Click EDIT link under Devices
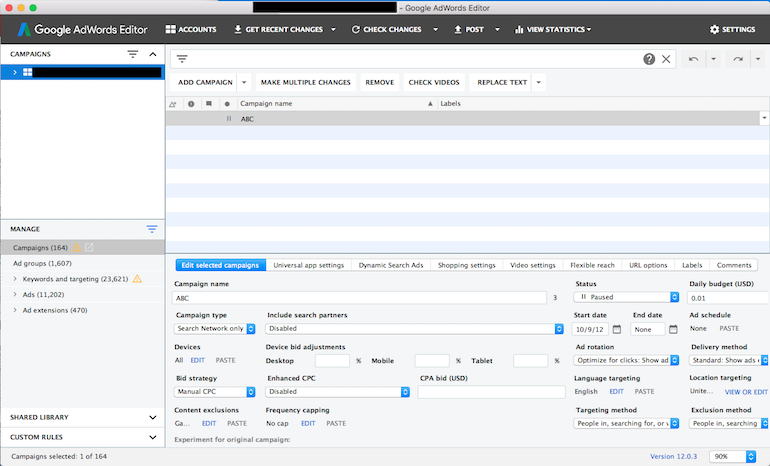The image size is (770, 466). [x=197, y=360]
